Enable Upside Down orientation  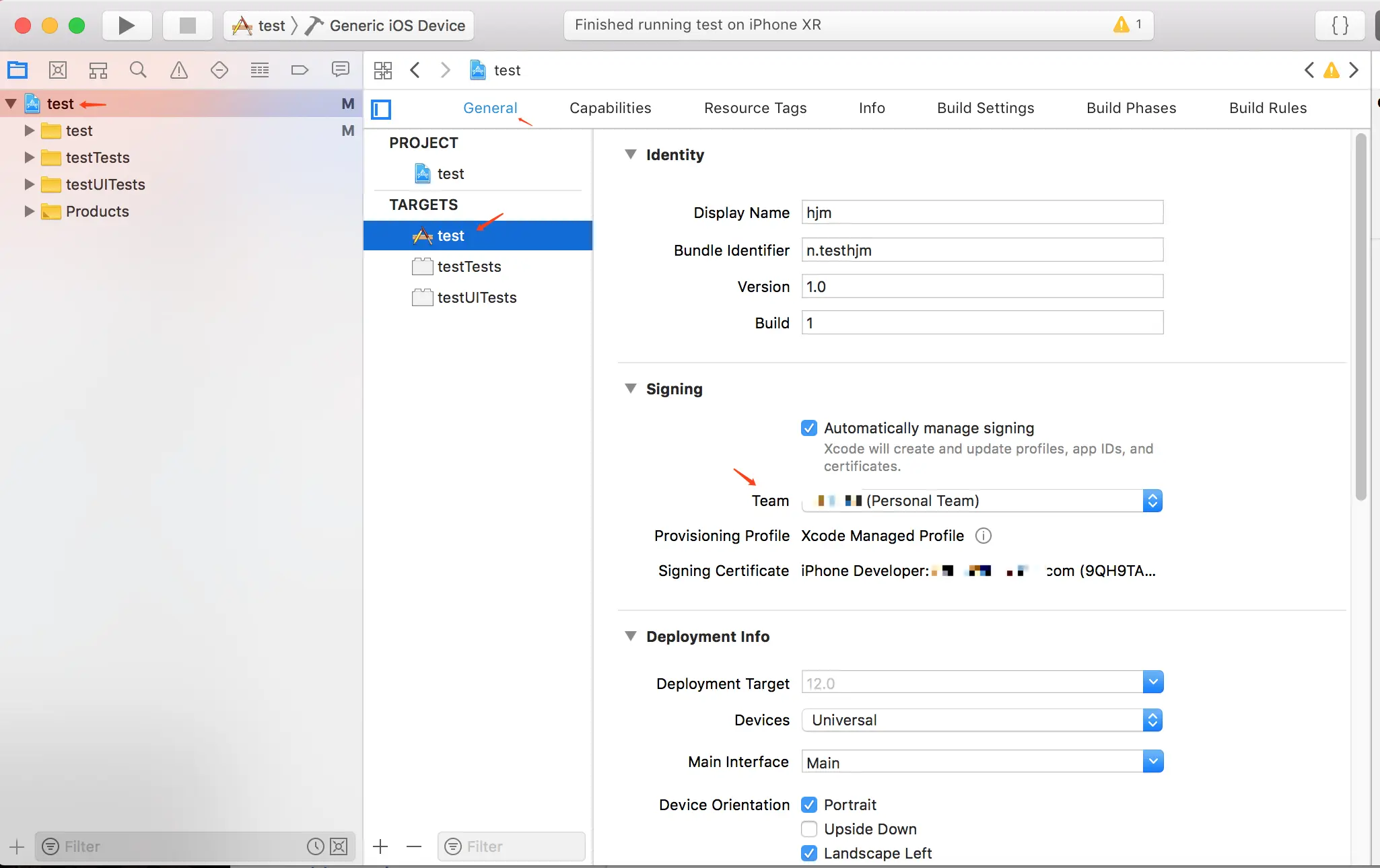[809, 829]
